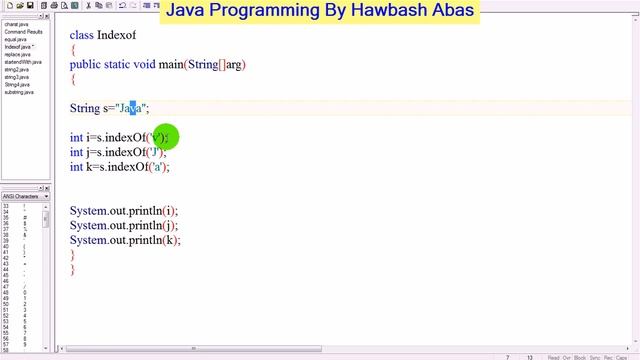Click the Copy toolbar icon
This screenshot has width=640, height=360.
pos(98,6)
